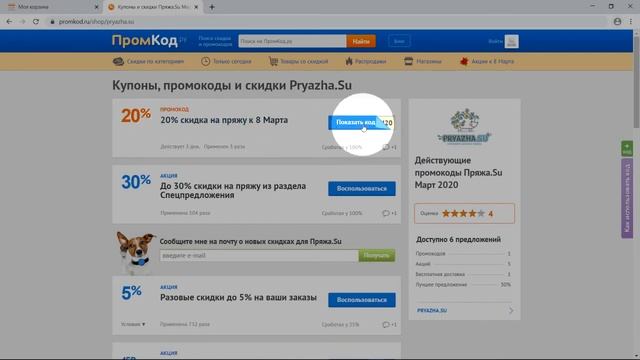640x360 pixels.
Task: Open a new browser tab
Action: 212,7
